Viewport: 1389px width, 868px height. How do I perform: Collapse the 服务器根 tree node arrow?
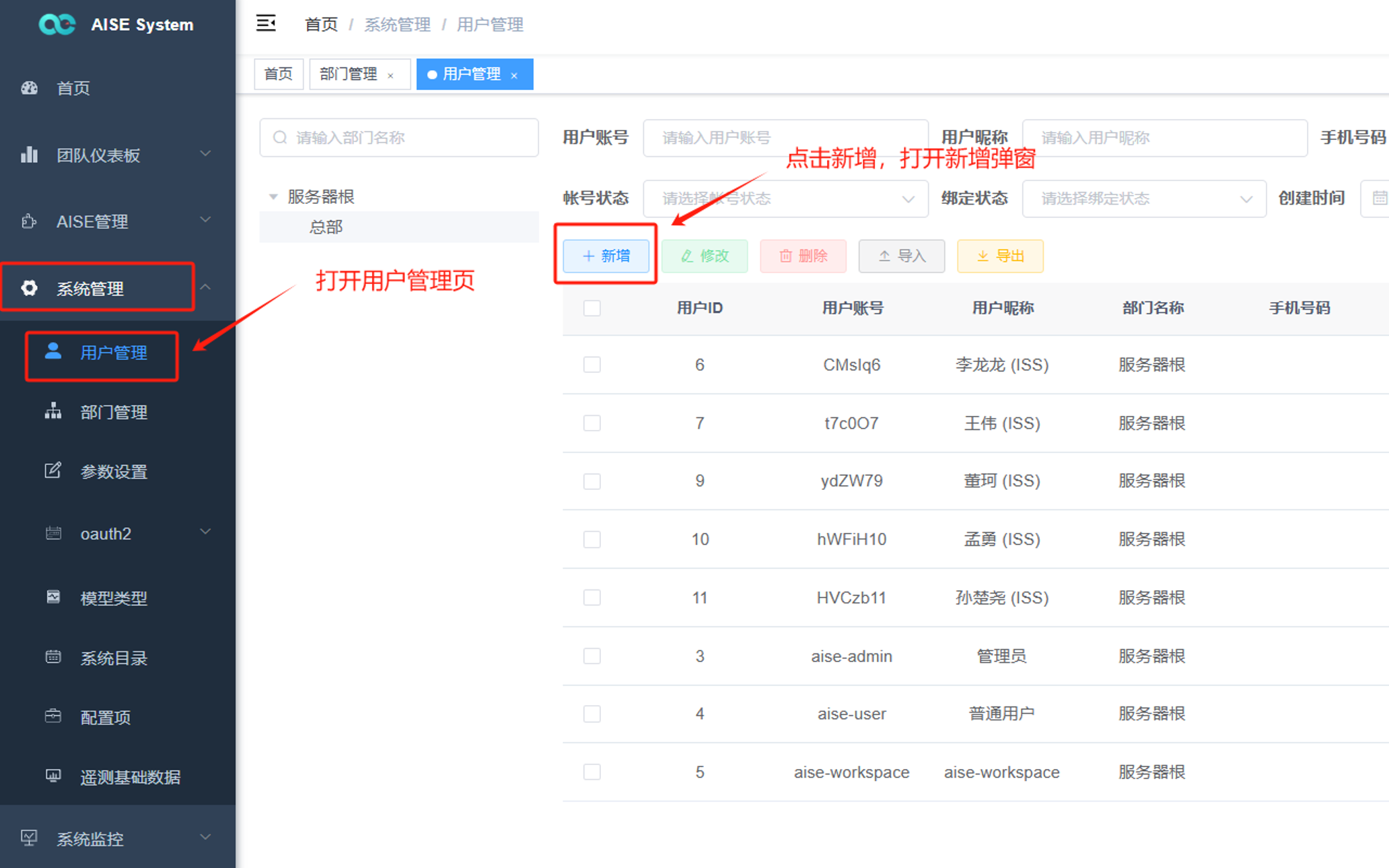[x=273, y=197]
